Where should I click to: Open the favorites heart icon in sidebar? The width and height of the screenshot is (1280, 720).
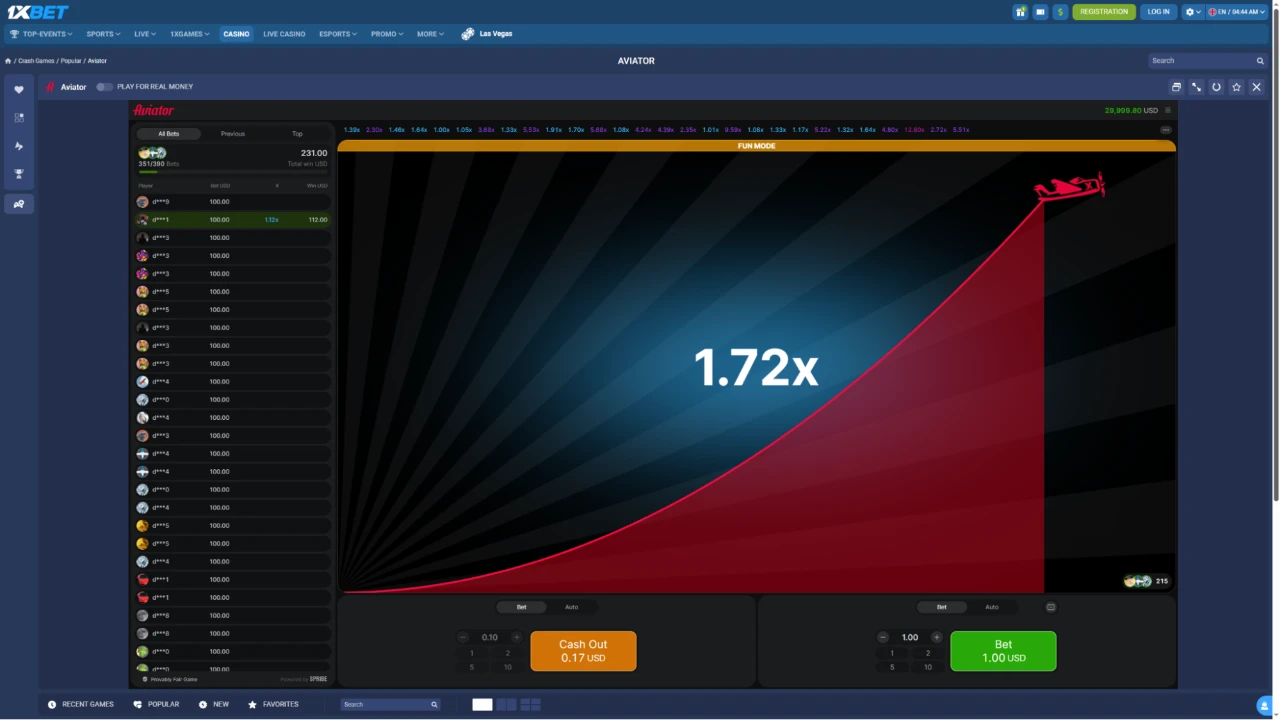[19, 90]
